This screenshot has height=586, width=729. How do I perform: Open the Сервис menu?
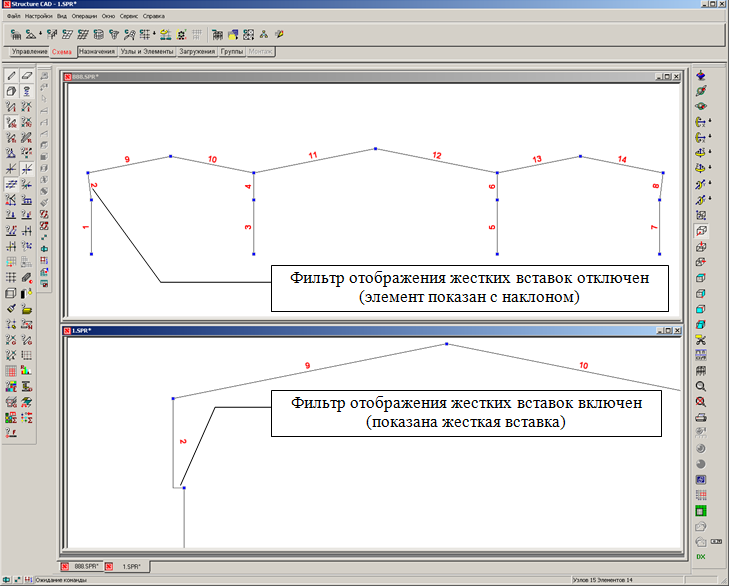(x=130, y=18)
